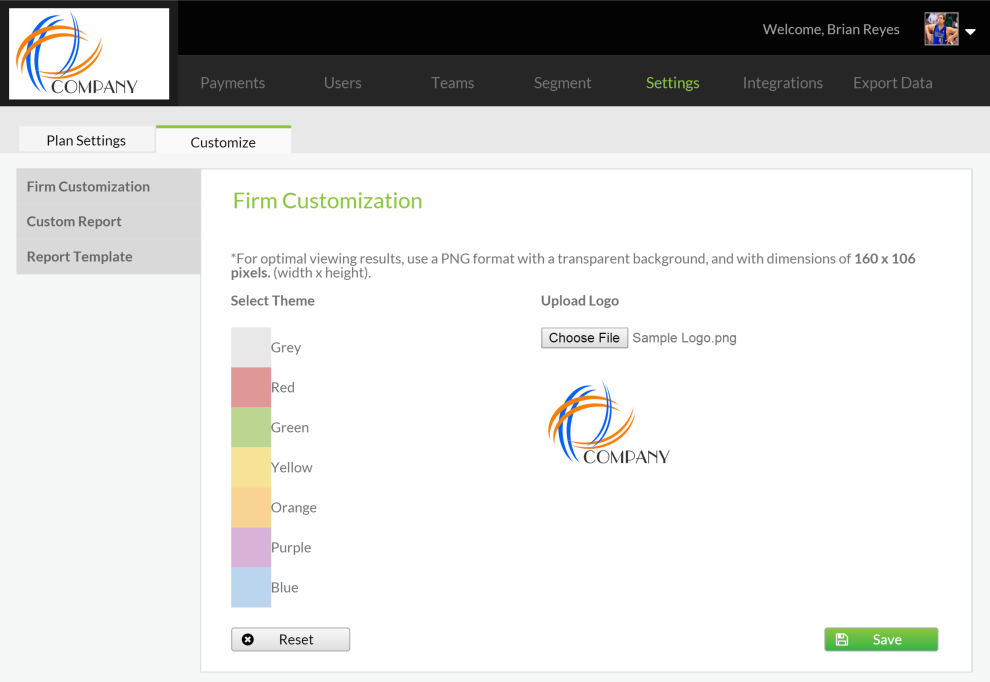
Task: Click the green Save button
Action: coord(881,639)
